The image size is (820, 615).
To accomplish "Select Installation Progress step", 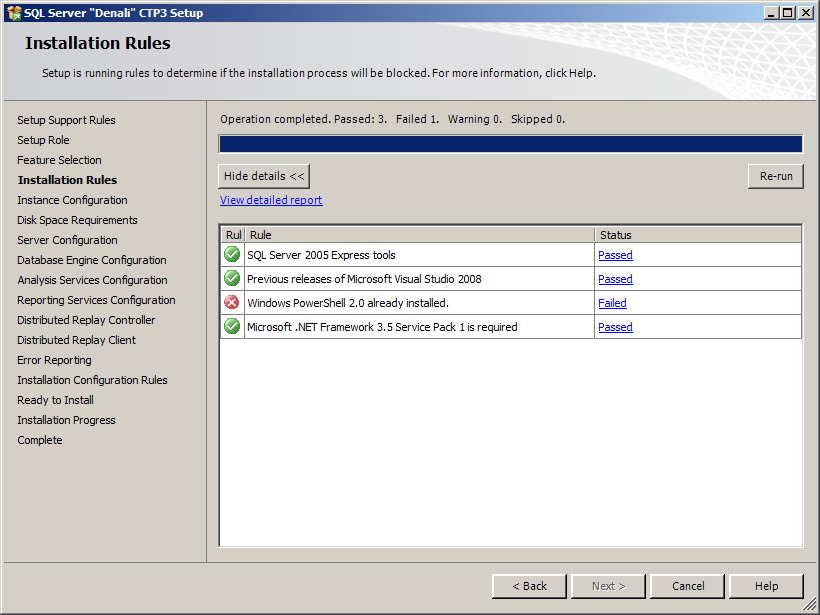I will (66, 420).
